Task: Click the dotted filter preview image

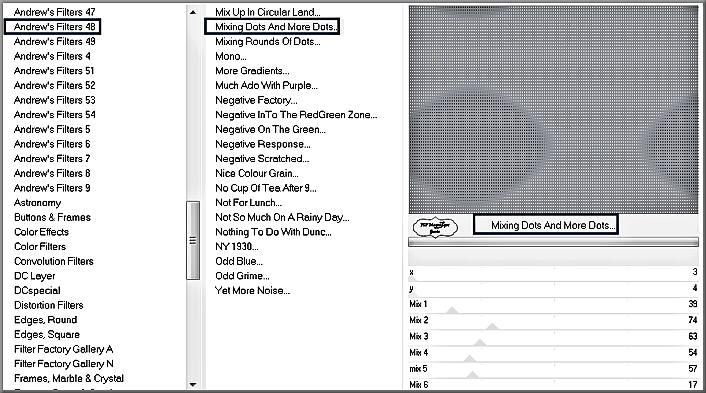Action: (553, 109)
